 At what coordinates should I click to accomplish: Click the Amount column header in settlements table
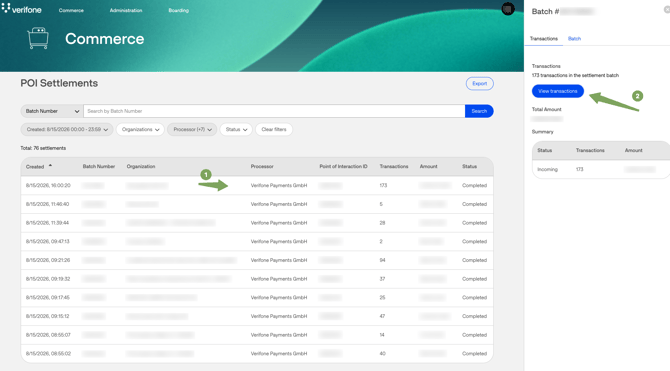428,166
